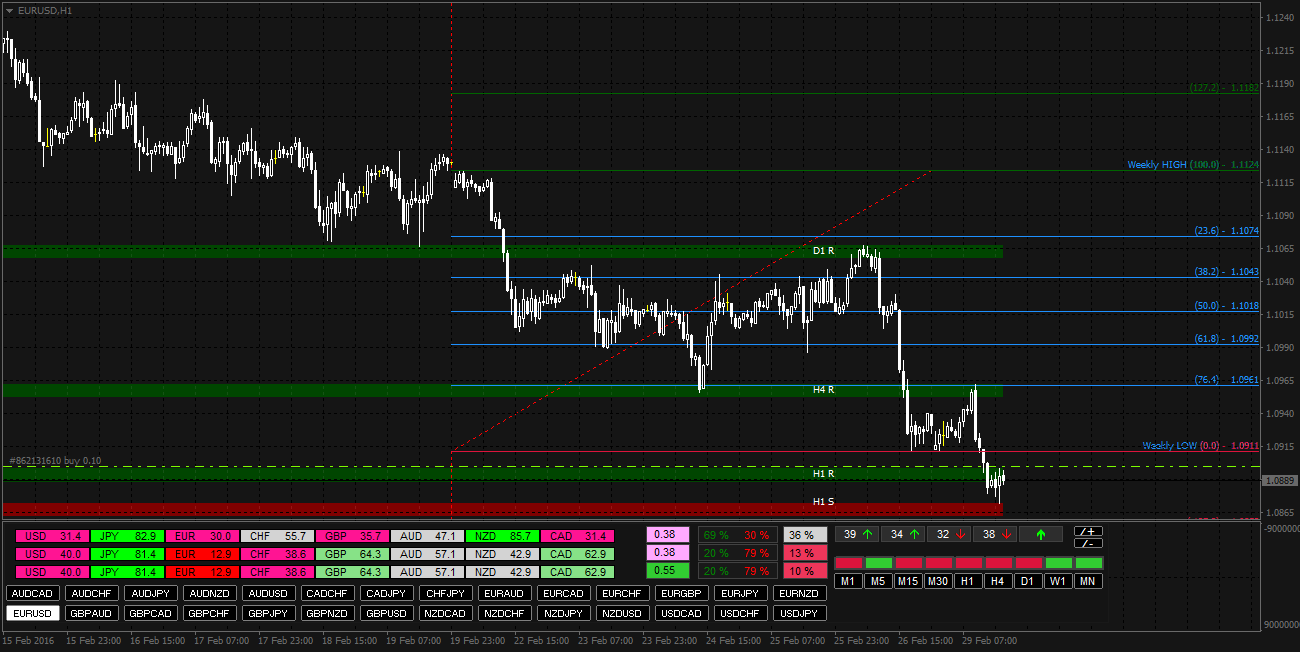Click the Weekly LOW (0.0) label

click(x=1201, y=446)
